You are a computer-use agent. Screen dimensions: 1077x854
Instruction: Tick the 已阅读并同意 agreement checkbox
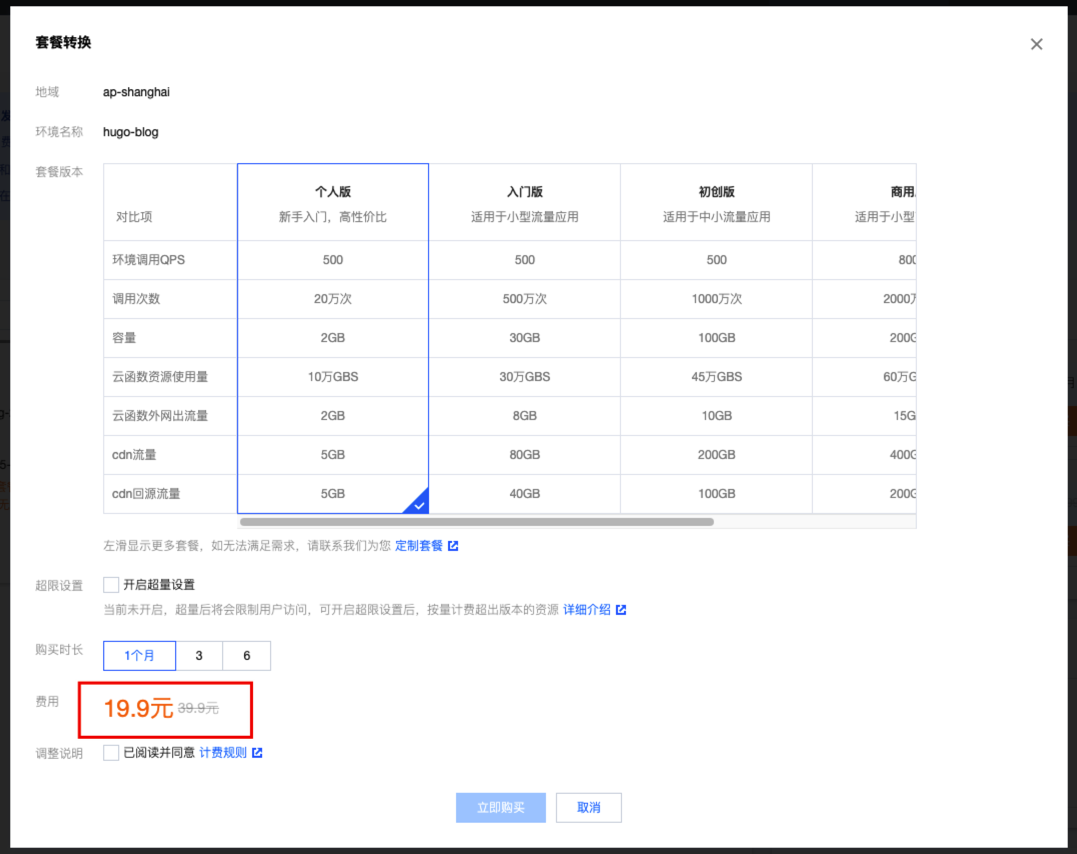click(111, 753)
